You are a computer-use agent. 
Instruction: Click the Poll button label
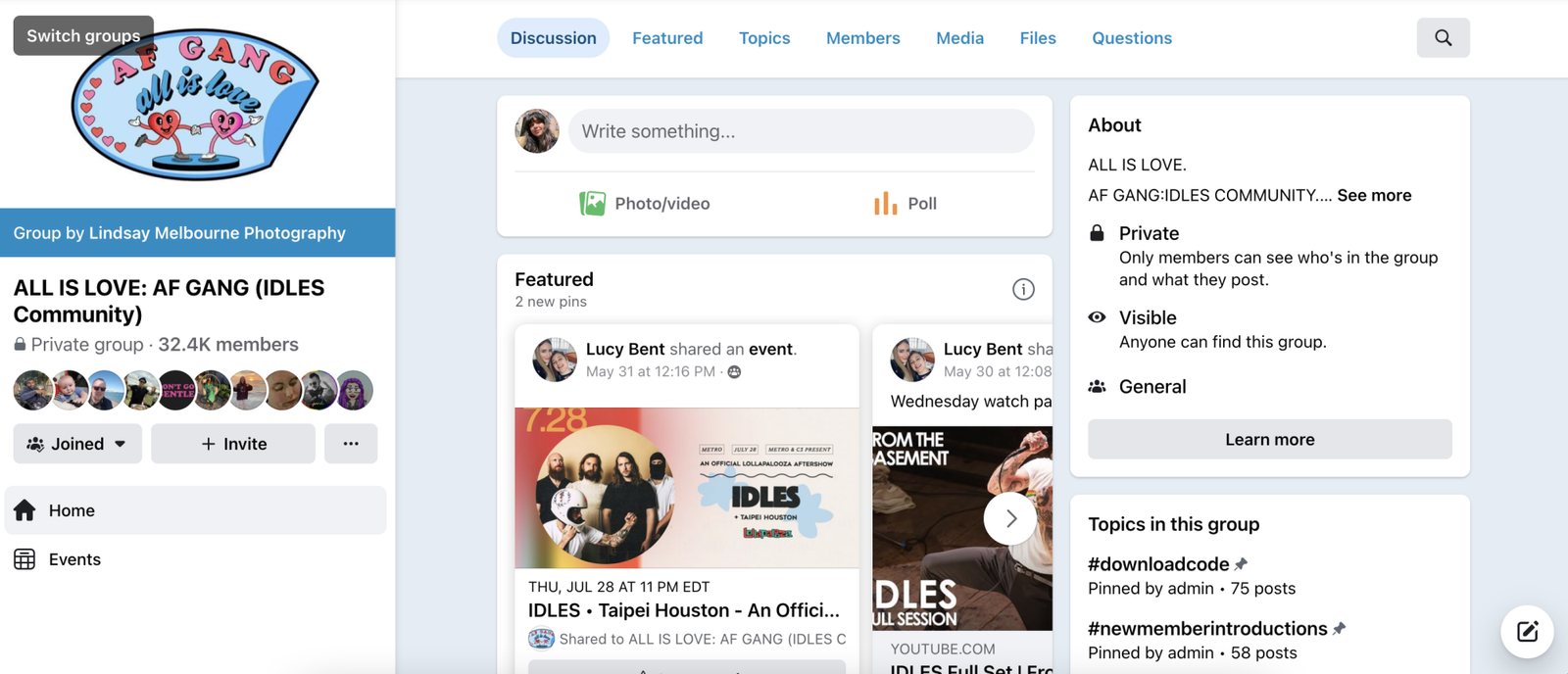922,204
